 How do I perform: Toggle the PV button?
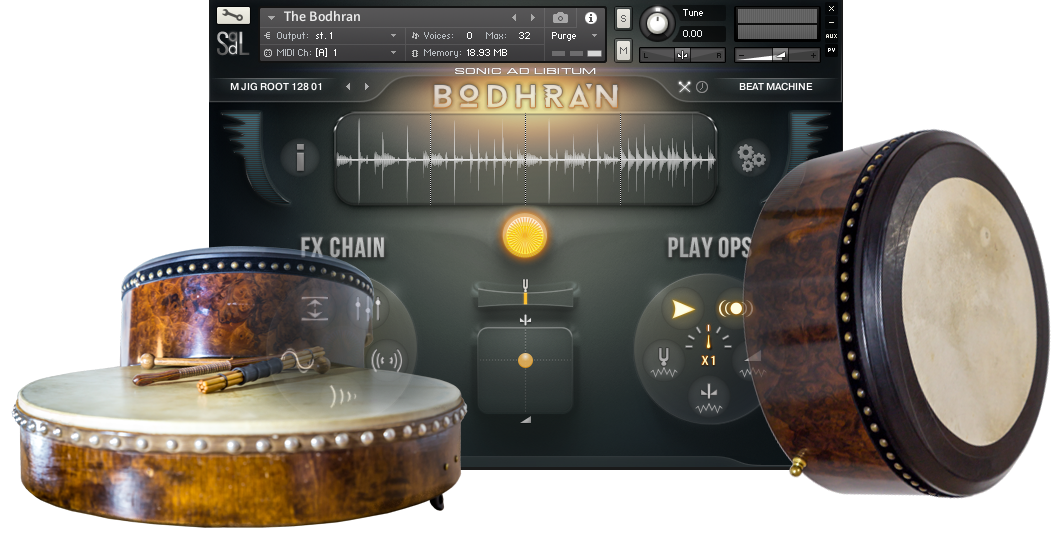pyautogui.click(x=831, y=50)
